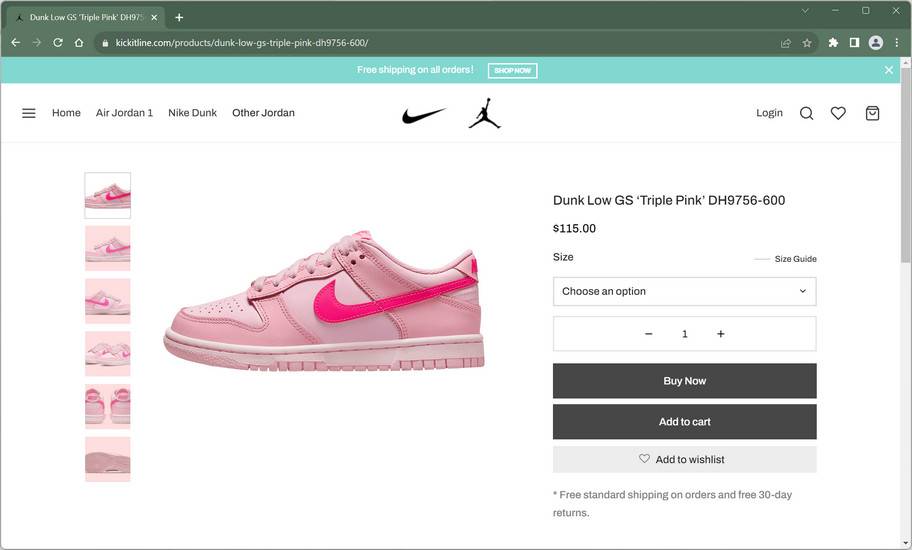Go to Home menu item

(x=66, y=113)
